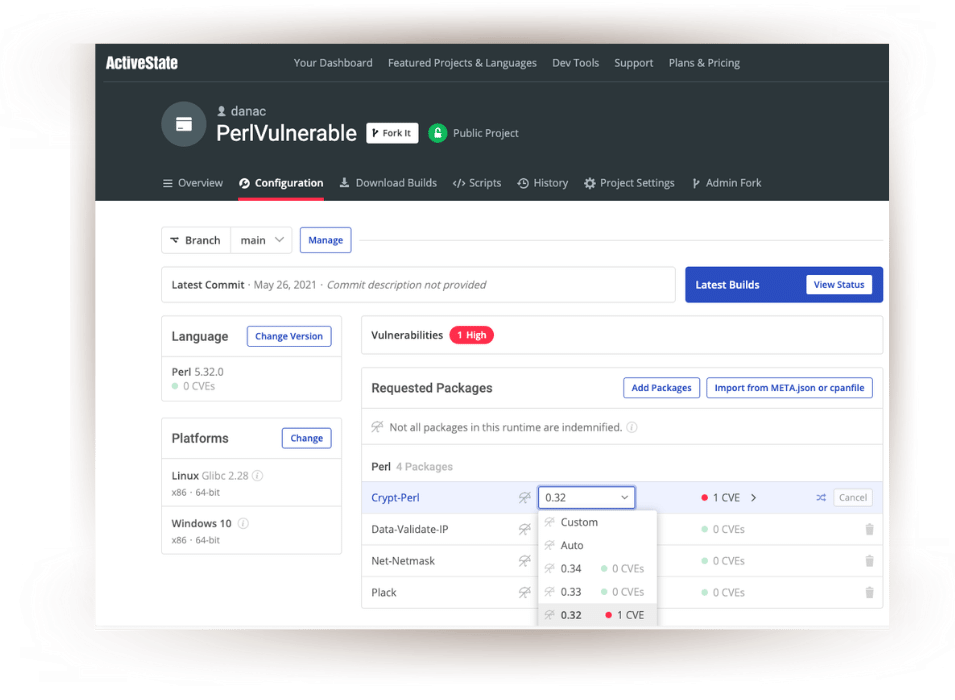The height and width of the screenshot is (700, 955).
Task: Open the Overview tab
Action: 192,183
